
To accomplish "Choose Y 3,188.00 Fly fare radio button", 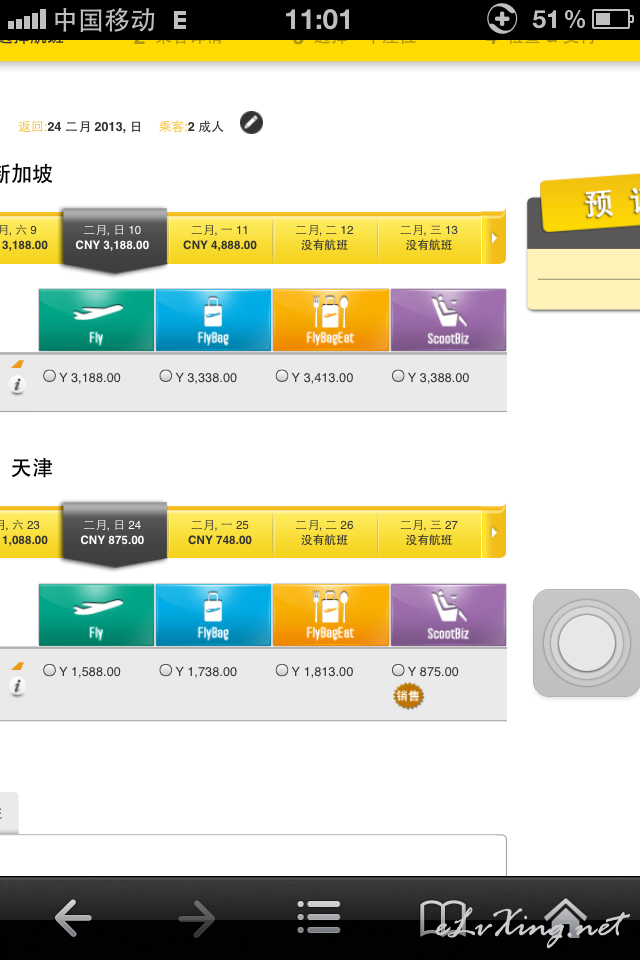I will (x=50, y=376).
